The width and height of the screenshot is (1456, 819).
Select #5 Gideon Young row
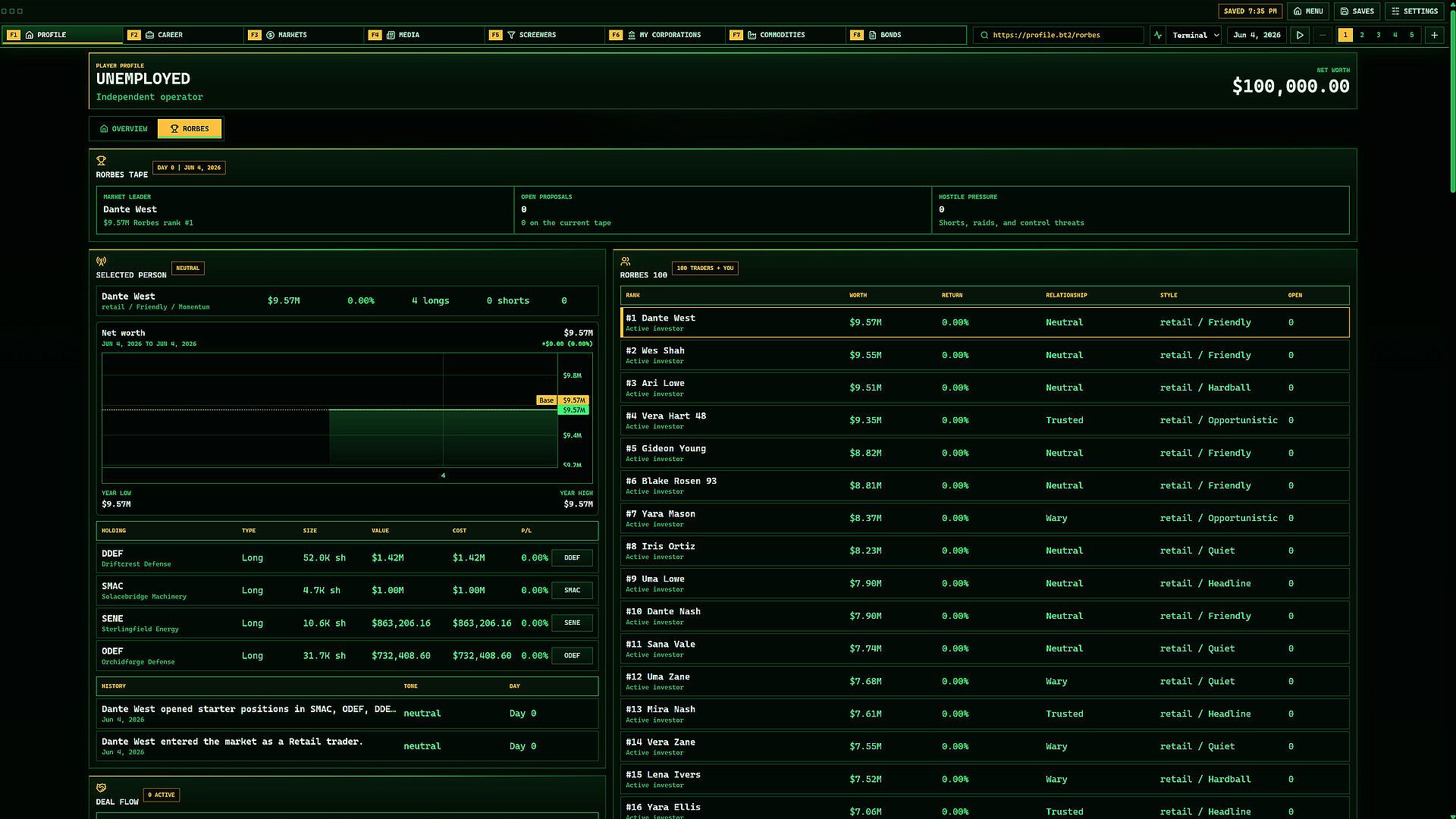point(985,453)
